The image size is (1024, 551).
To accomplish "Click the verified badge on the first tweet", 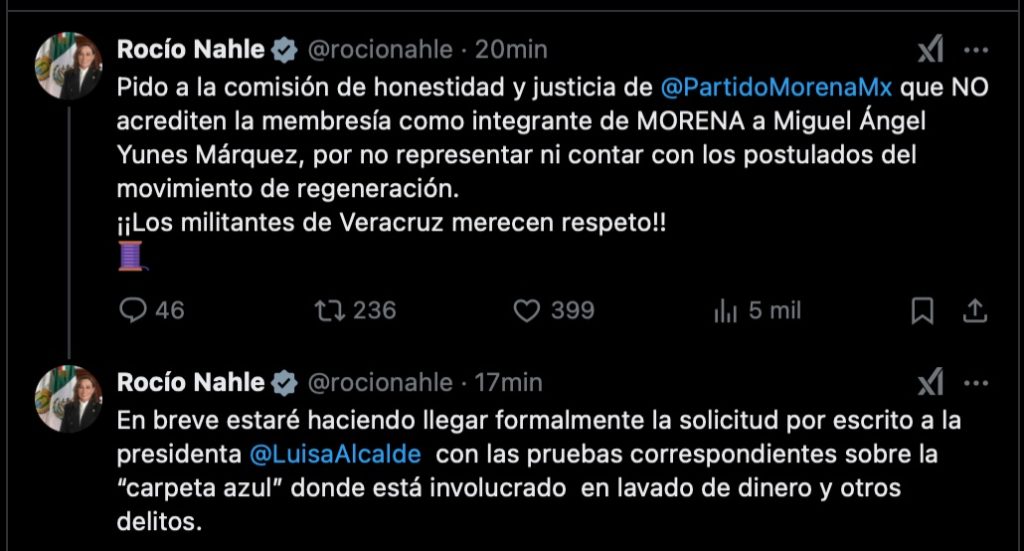I will click(x=285, y=49).
